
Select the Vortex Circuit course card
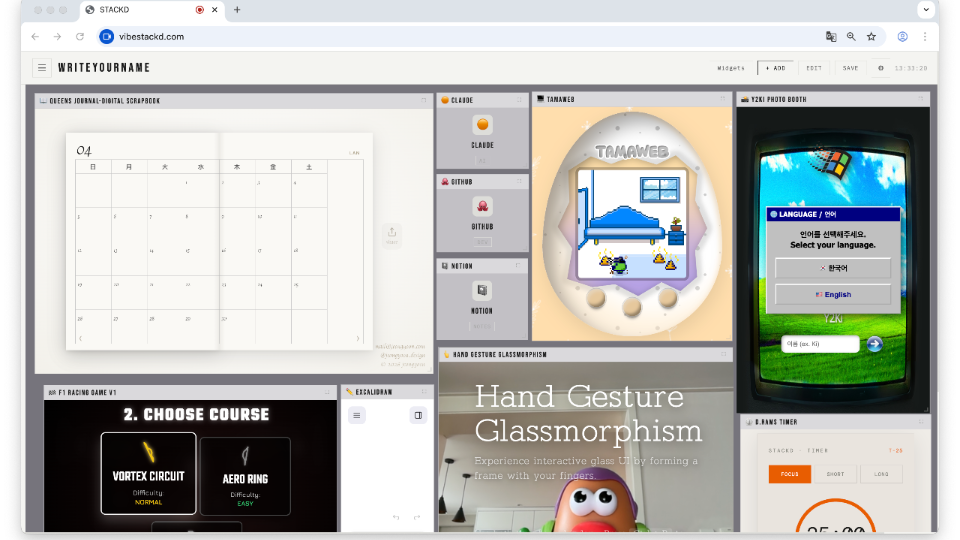[148, 474]
